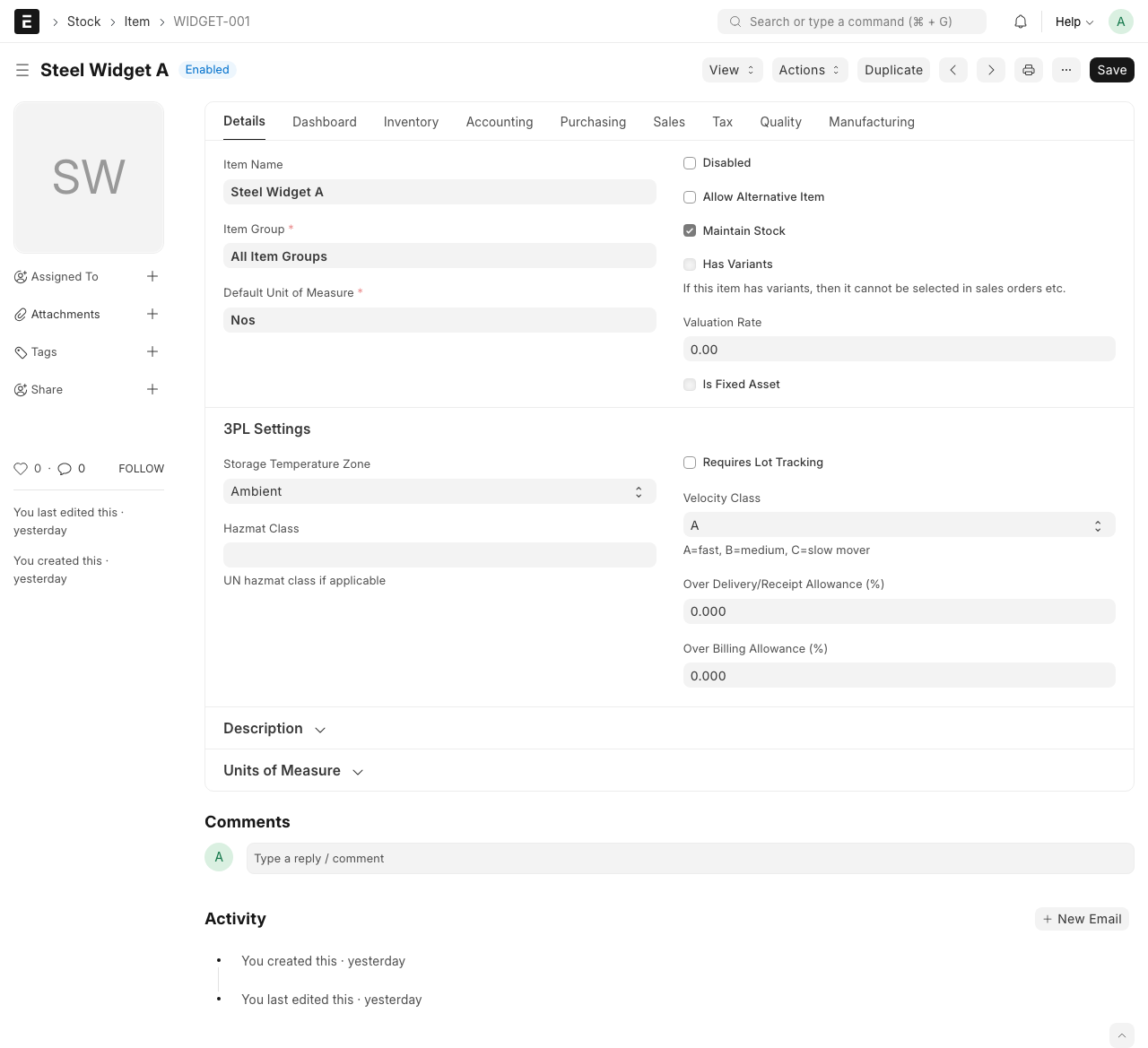
Task: Click the Hazmat Class input field
Action: (x=439, y=555)
